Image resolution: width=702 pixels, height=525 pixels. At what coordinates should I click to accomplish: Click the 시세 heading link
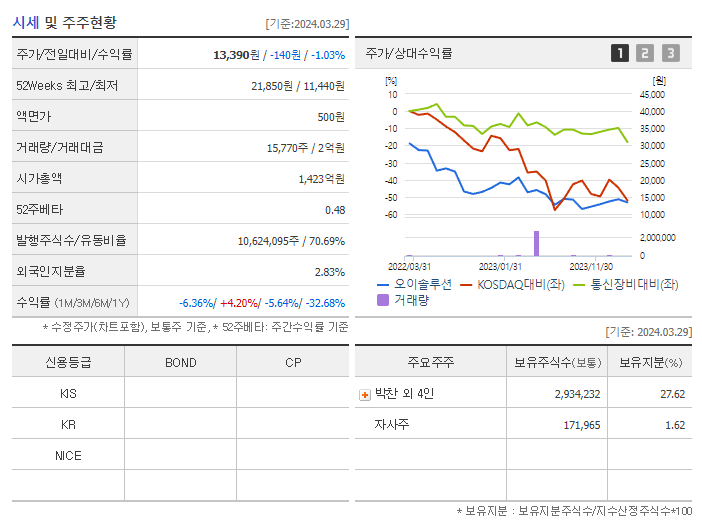click(26, 22)
